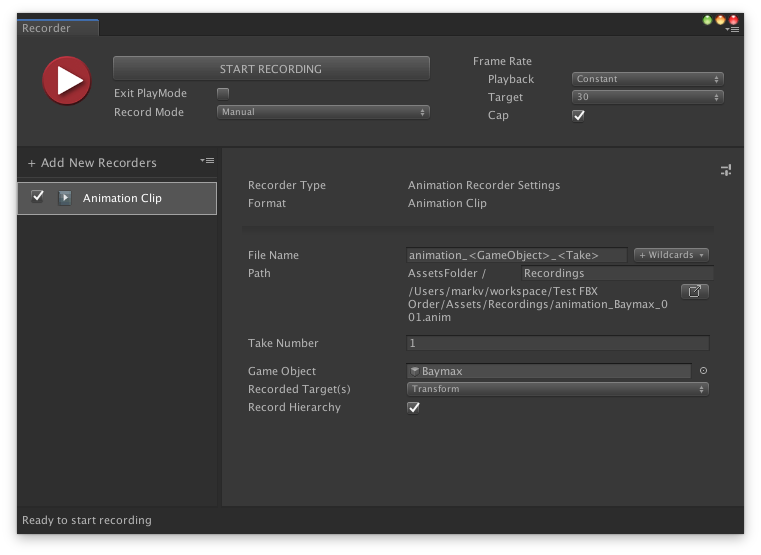The height and width of the screenshot is (555, 761).
Task: Open the Recorder window options menu icon
Action: point(733,30)
